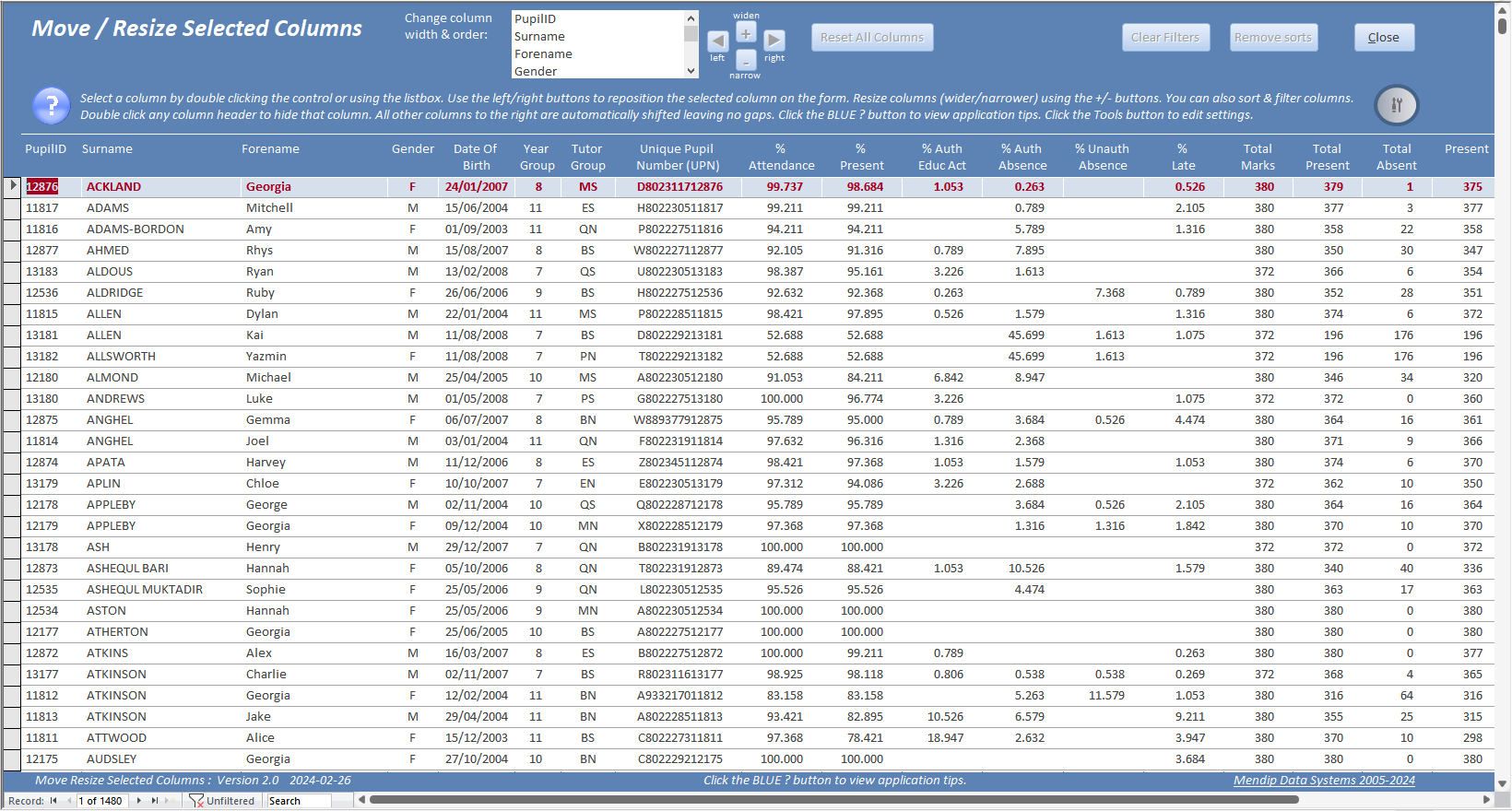
Task: Move selected column right with arrow button
Action: [774, 41]
